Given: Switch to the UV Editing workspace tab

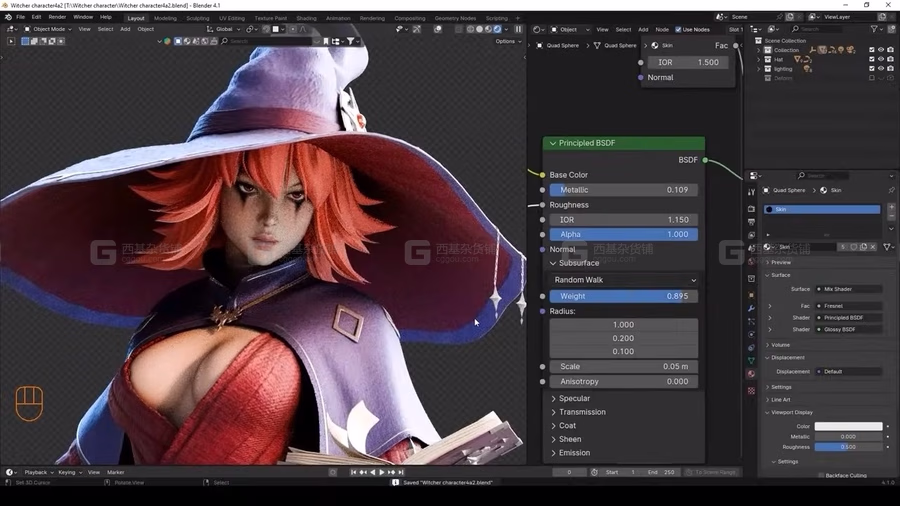Looking at the screenshot, I should point(231,18).
